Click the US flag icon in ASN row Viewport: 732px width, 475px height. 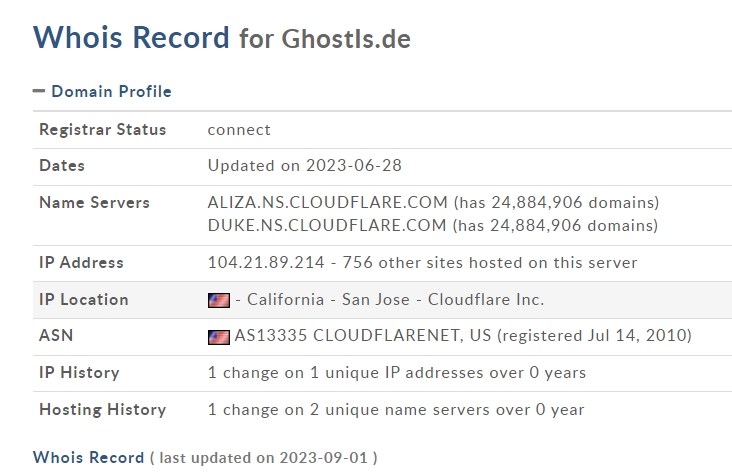click(218, 337)
